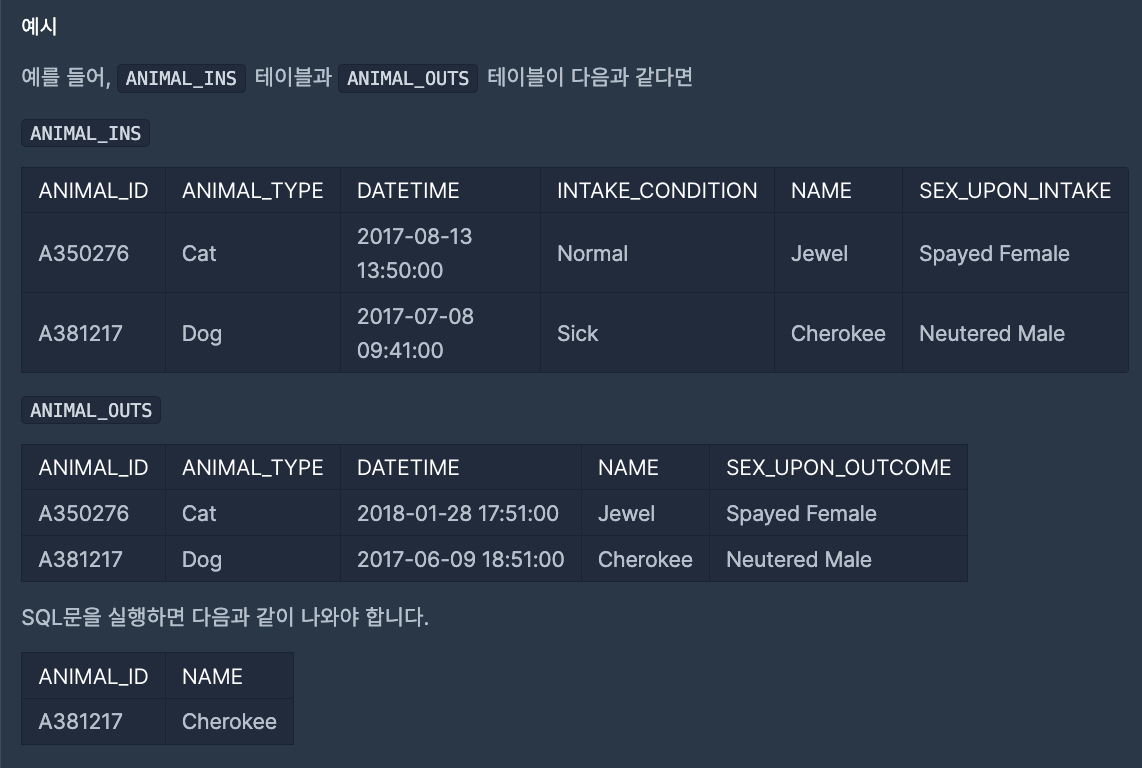Click the SEX_UPON_OUTCOME column header
This screenshot has width=1142, height=768.
[x=838, y=467]
